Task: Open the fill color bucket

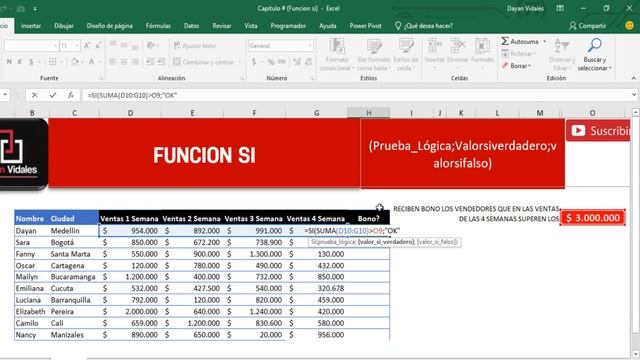Action: coord(75,62)
